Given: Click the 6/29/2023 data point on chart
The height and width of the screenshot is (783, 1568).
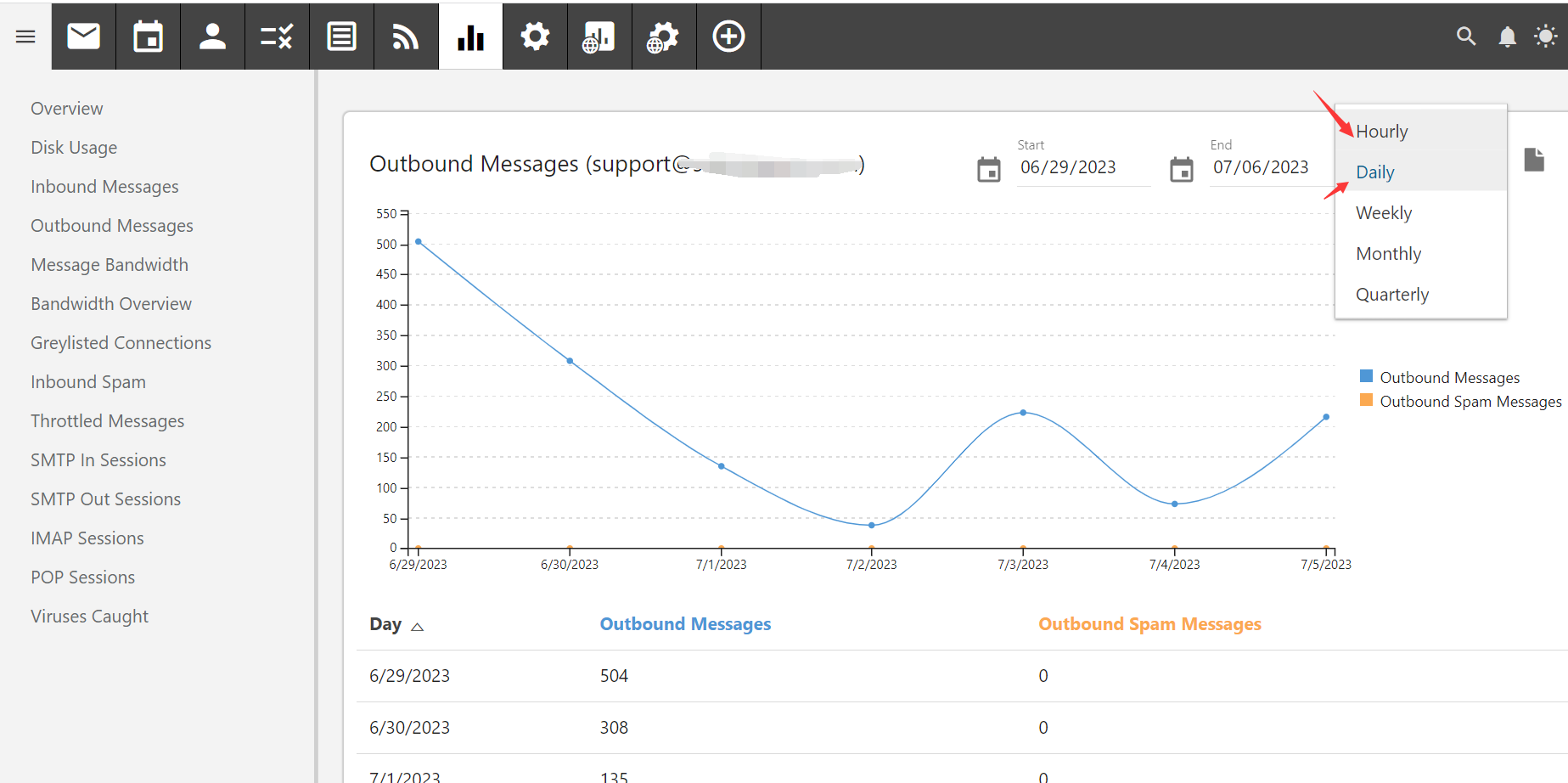Looking at the screenshot, I should point(419,242).
